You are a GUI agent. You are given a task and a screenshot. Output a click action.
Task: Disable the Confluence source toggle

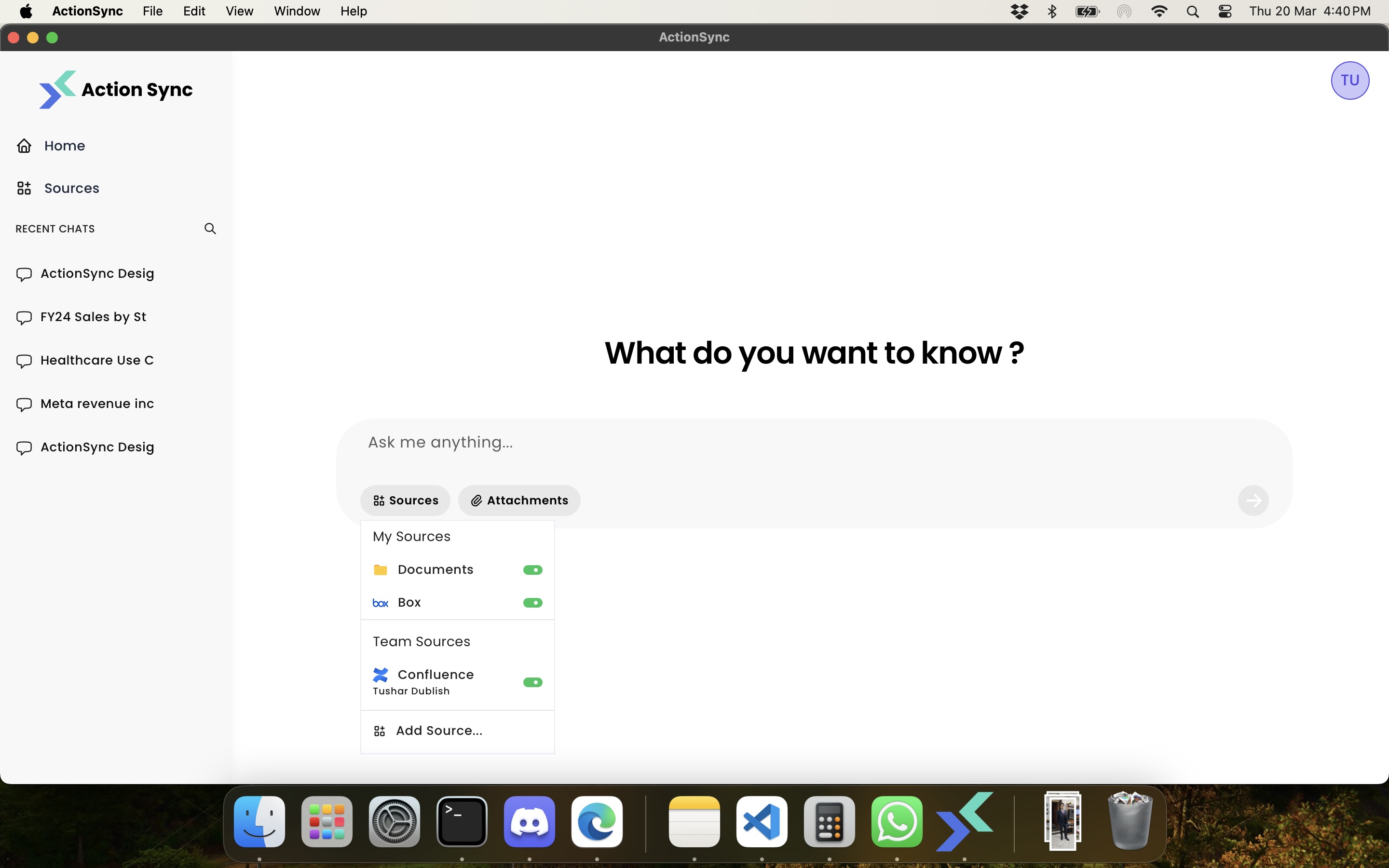click(x=531, y=682)
